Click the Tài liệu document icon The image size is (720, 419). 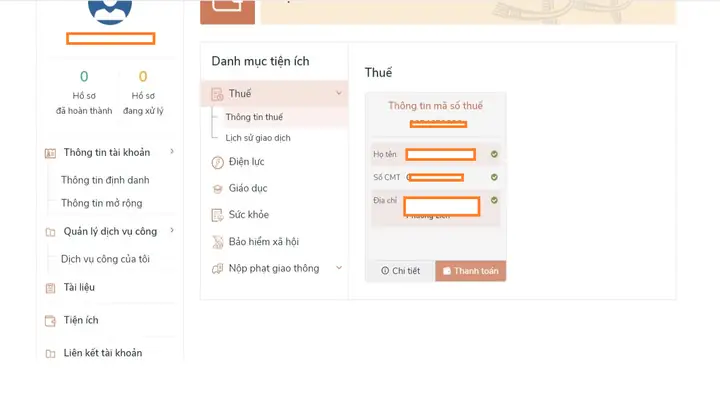(x=50, y=288)
